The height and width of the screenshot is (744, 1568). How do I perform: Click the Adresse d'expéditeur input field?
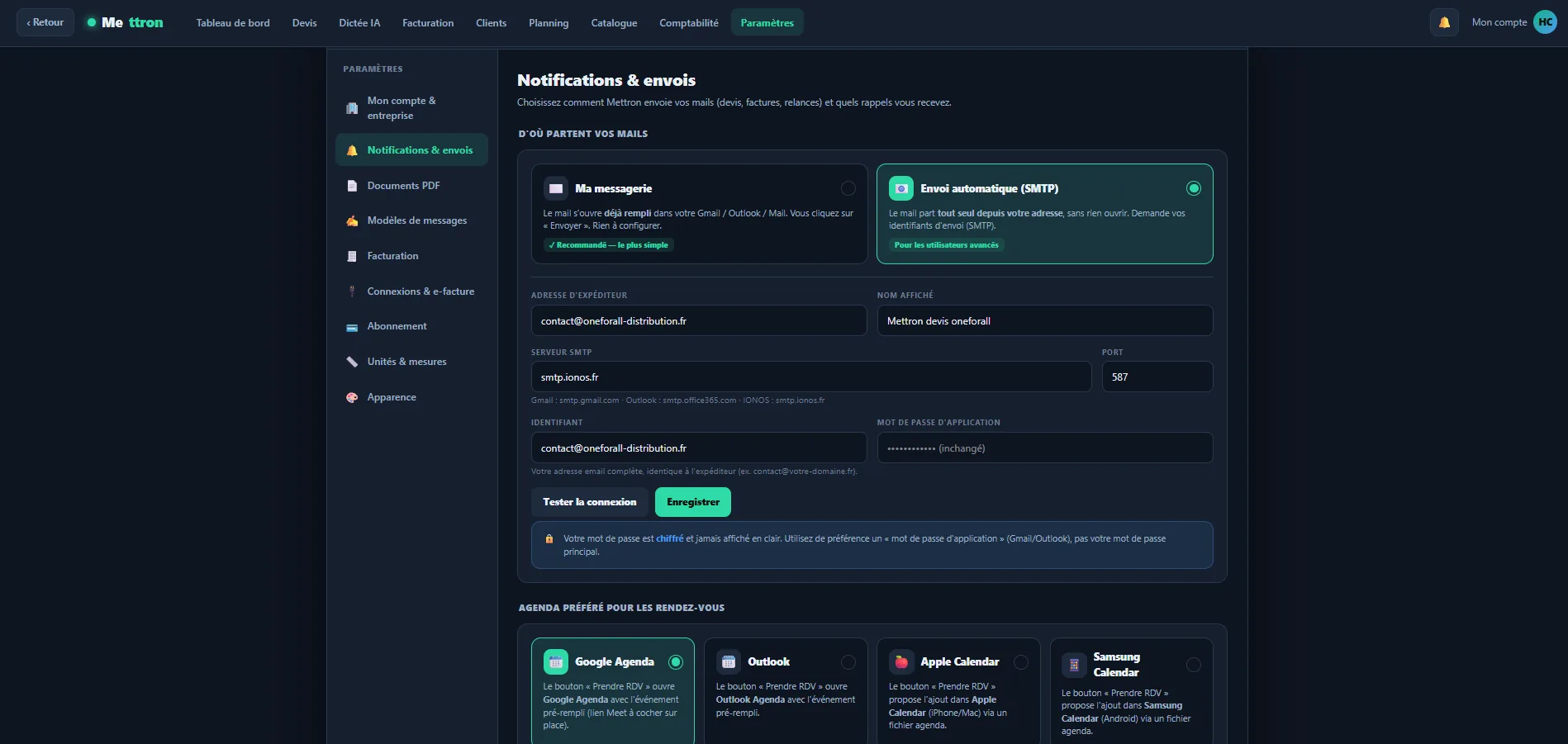699,320
